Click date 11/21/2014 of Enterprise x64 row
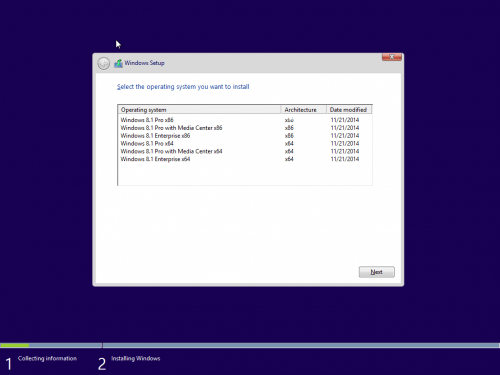This screenshot has height=375, width=500. click(x=345, y=159)
